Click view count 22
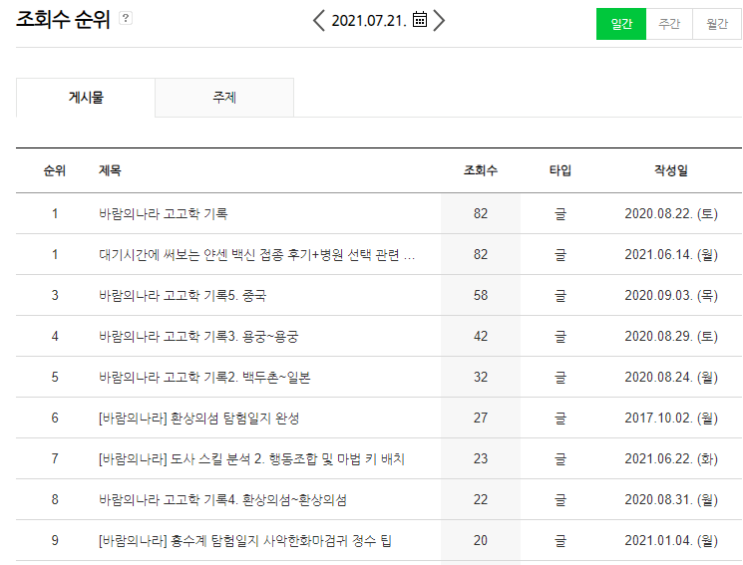Screen dimensions: 743x565 480,499
